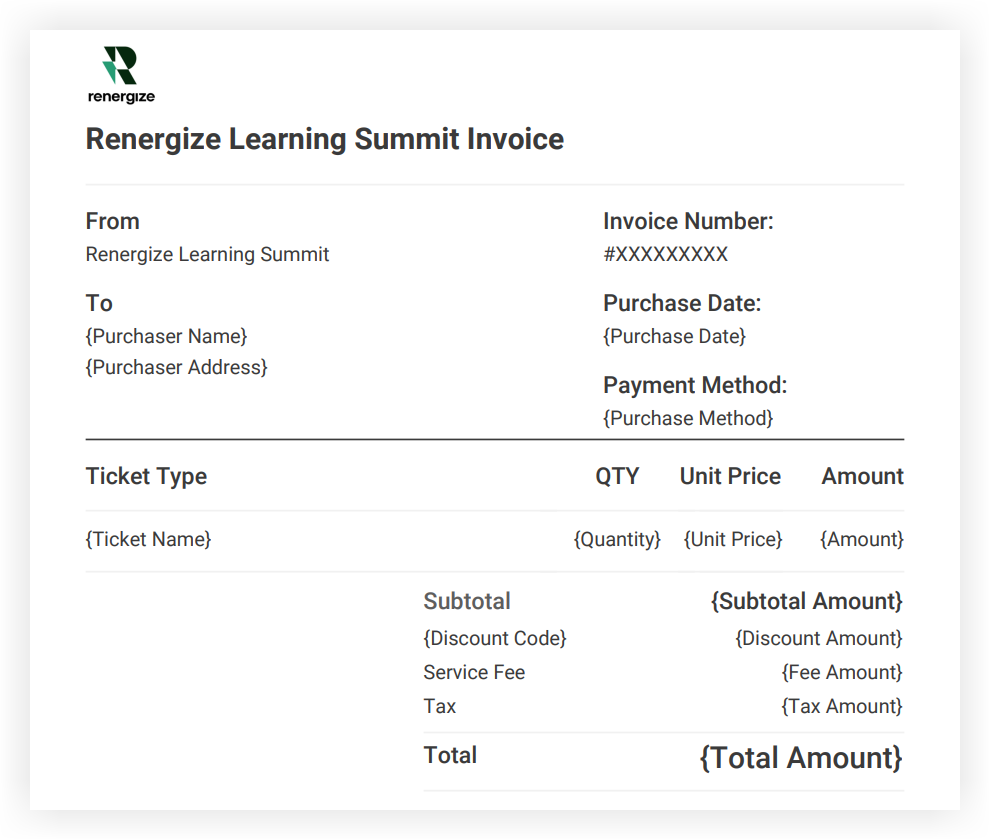Select 'Renergize Learning Summit' sender name

207,254
